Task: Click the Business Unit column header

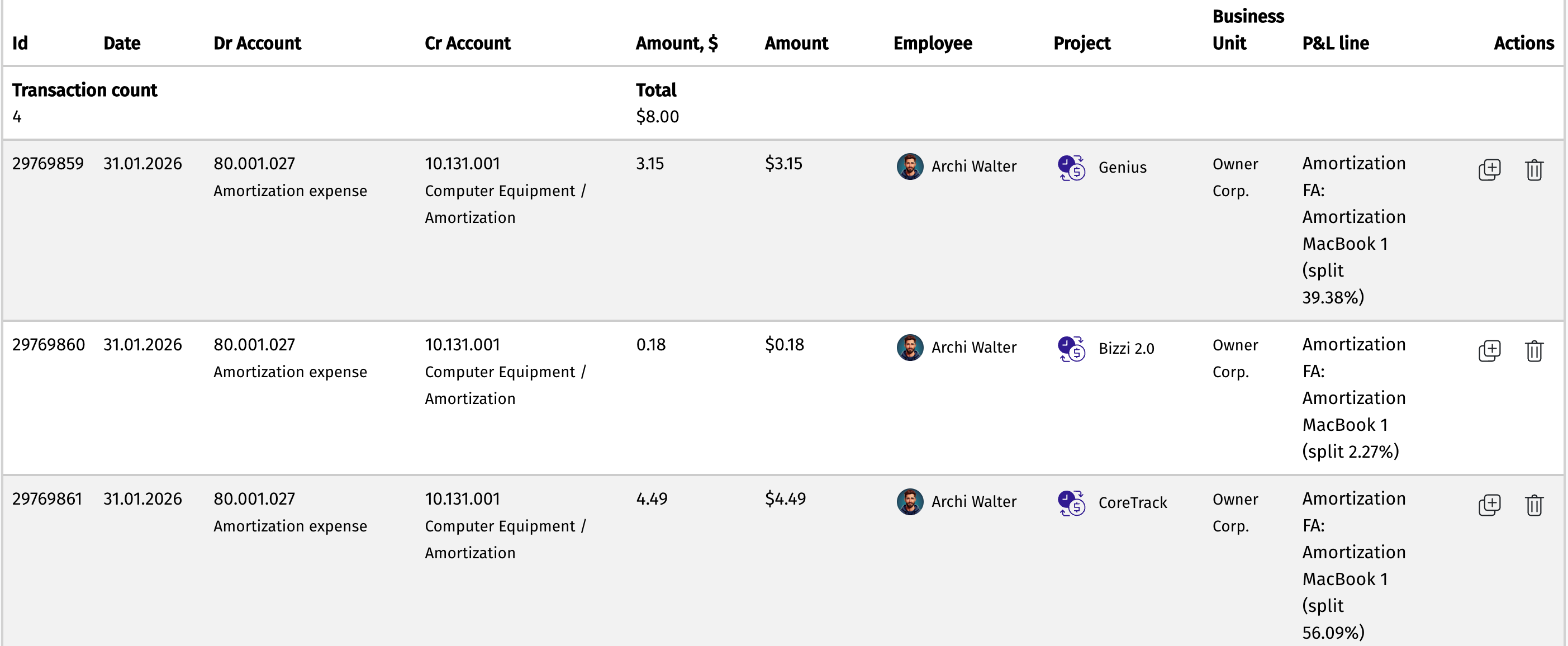Action: 1248,30
